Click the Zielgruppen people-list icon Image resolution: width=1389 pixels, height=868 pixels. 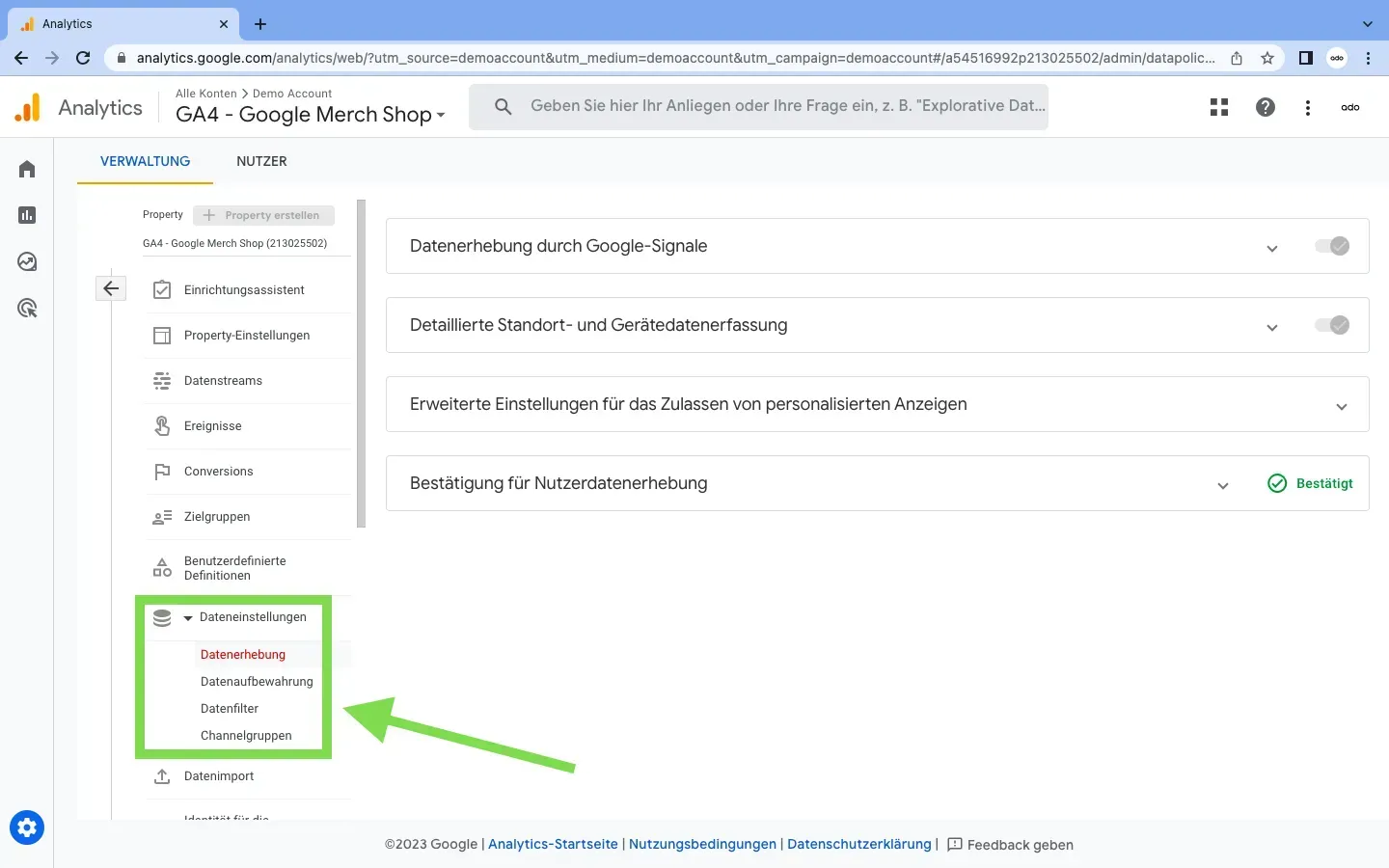click(x=162, y=517)
